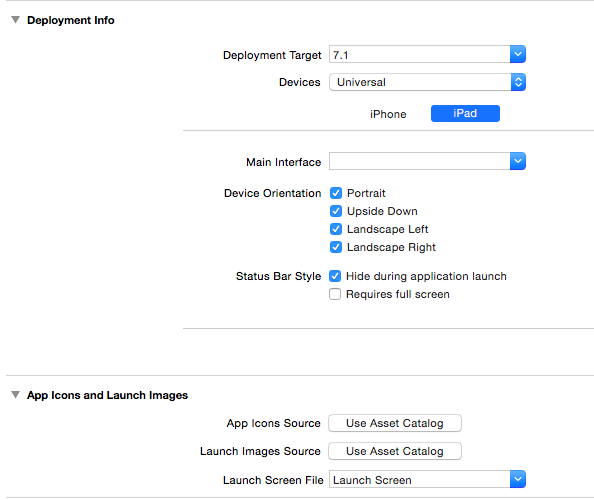Click Use Asset Catalog for Launch Images
Image resolution: width=594 pixels, height=500 pixels.
395,451
